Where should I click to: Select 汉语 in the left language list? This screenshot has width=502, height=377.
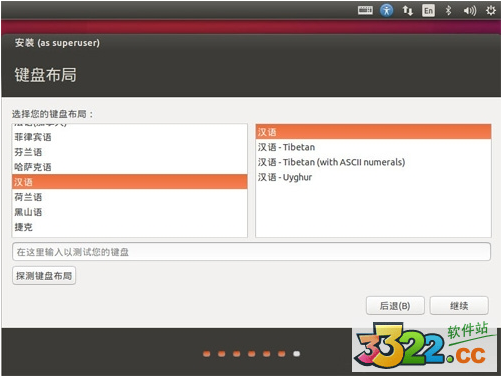[x=130, y=182]
